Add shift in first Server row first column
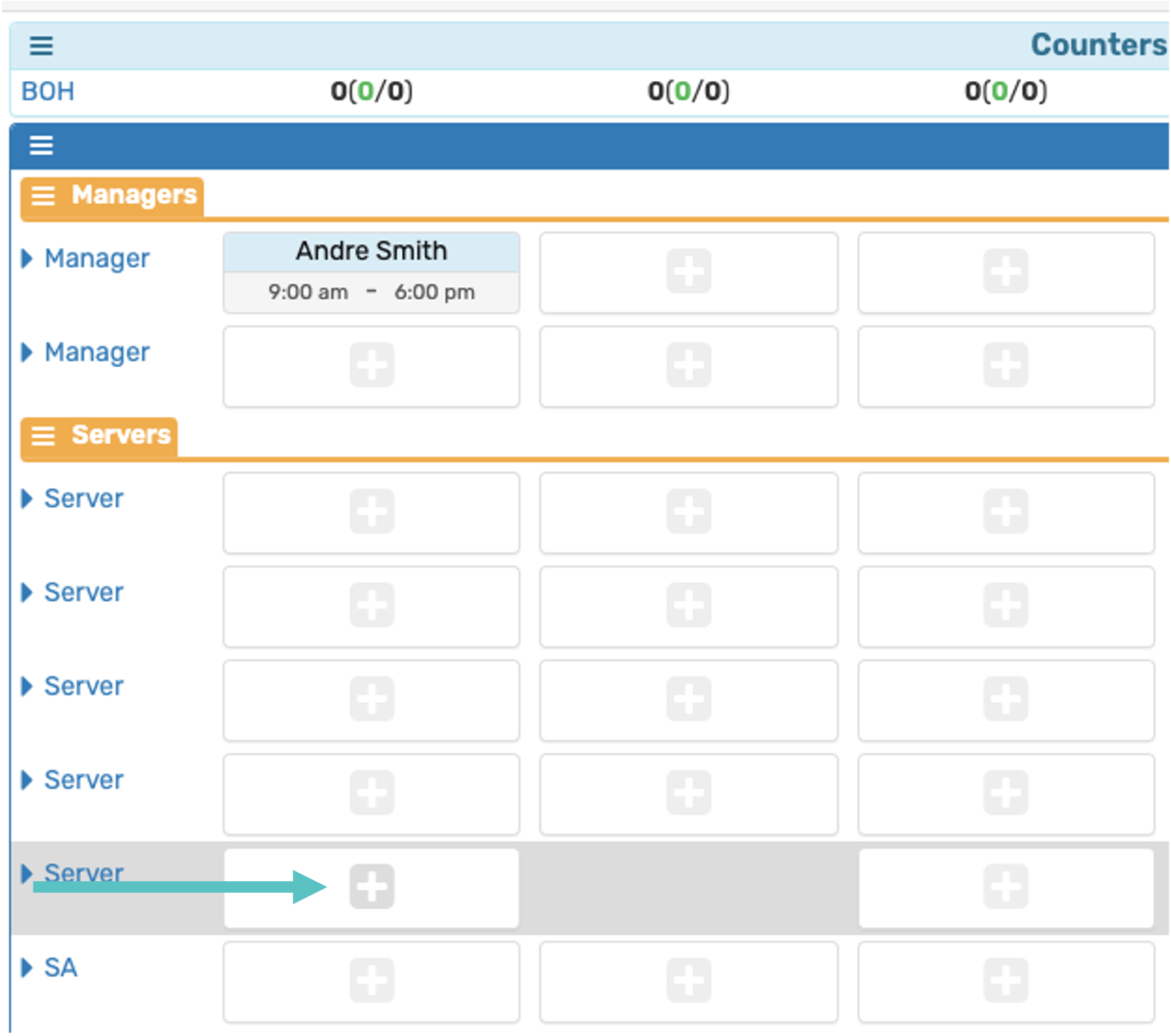Image resolution: width=1171 pixels, height=1036 pixels. [372, 512]
